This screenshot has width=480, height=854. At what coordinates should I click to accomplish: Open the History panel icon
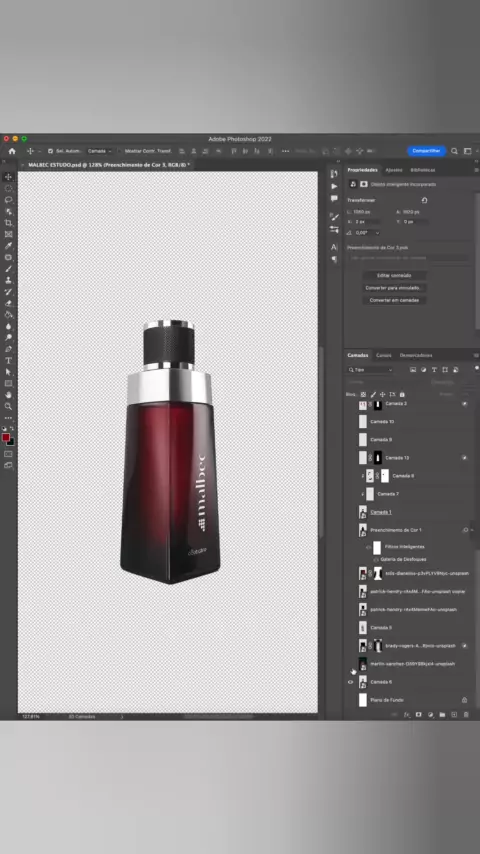coord(334,174)
